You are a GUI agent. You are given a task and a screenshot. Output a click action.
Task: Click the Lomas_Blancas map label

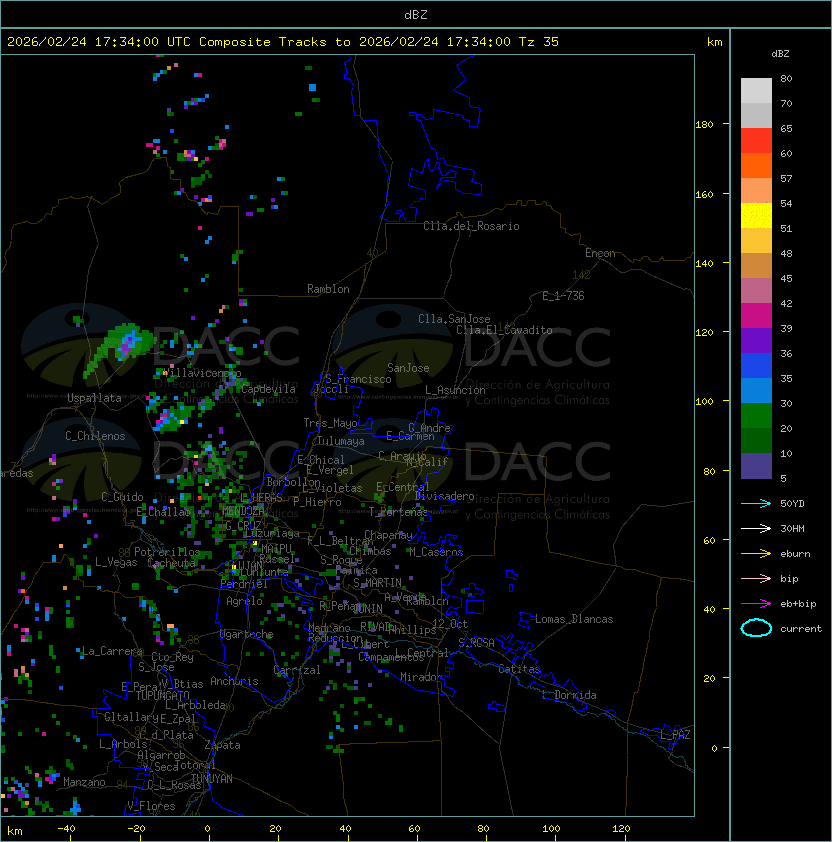574,619
